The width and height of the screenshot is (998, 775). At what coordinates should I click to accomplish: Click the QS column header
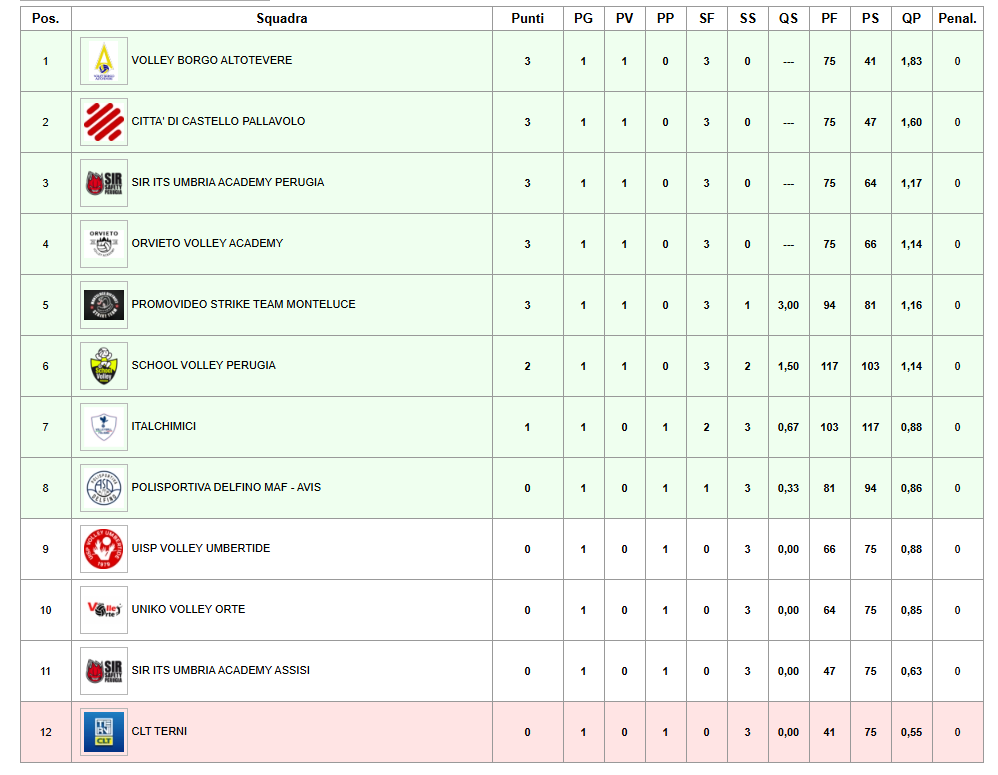(789, 19)
